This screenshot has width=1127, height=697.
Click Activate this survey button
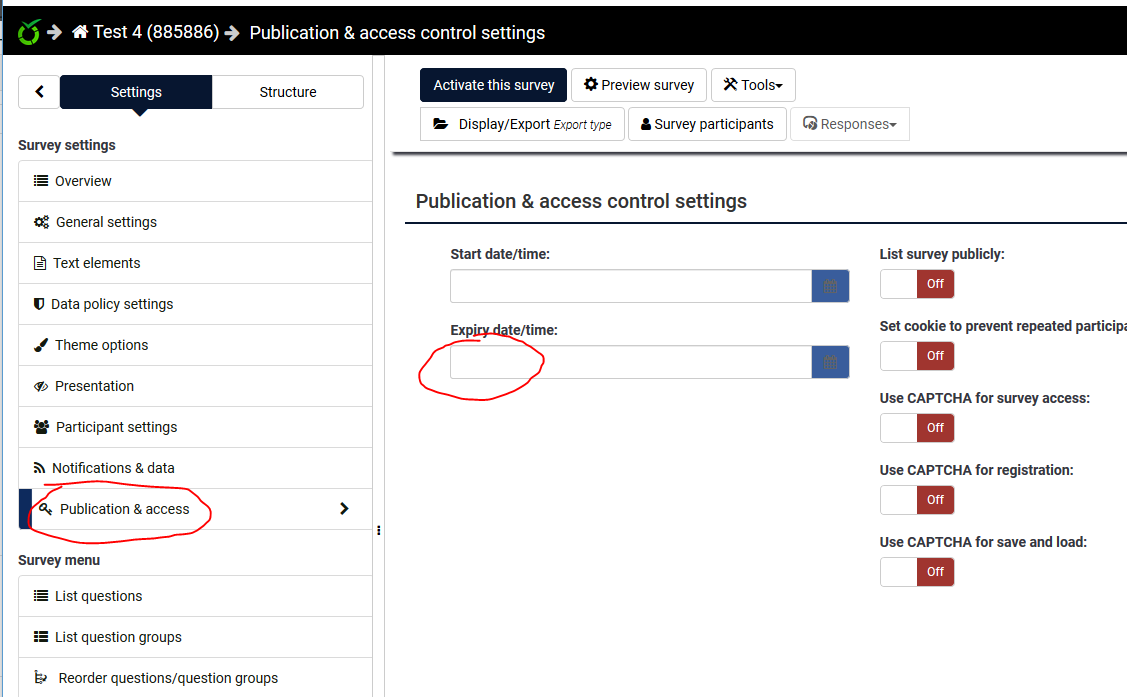(494, 85)
